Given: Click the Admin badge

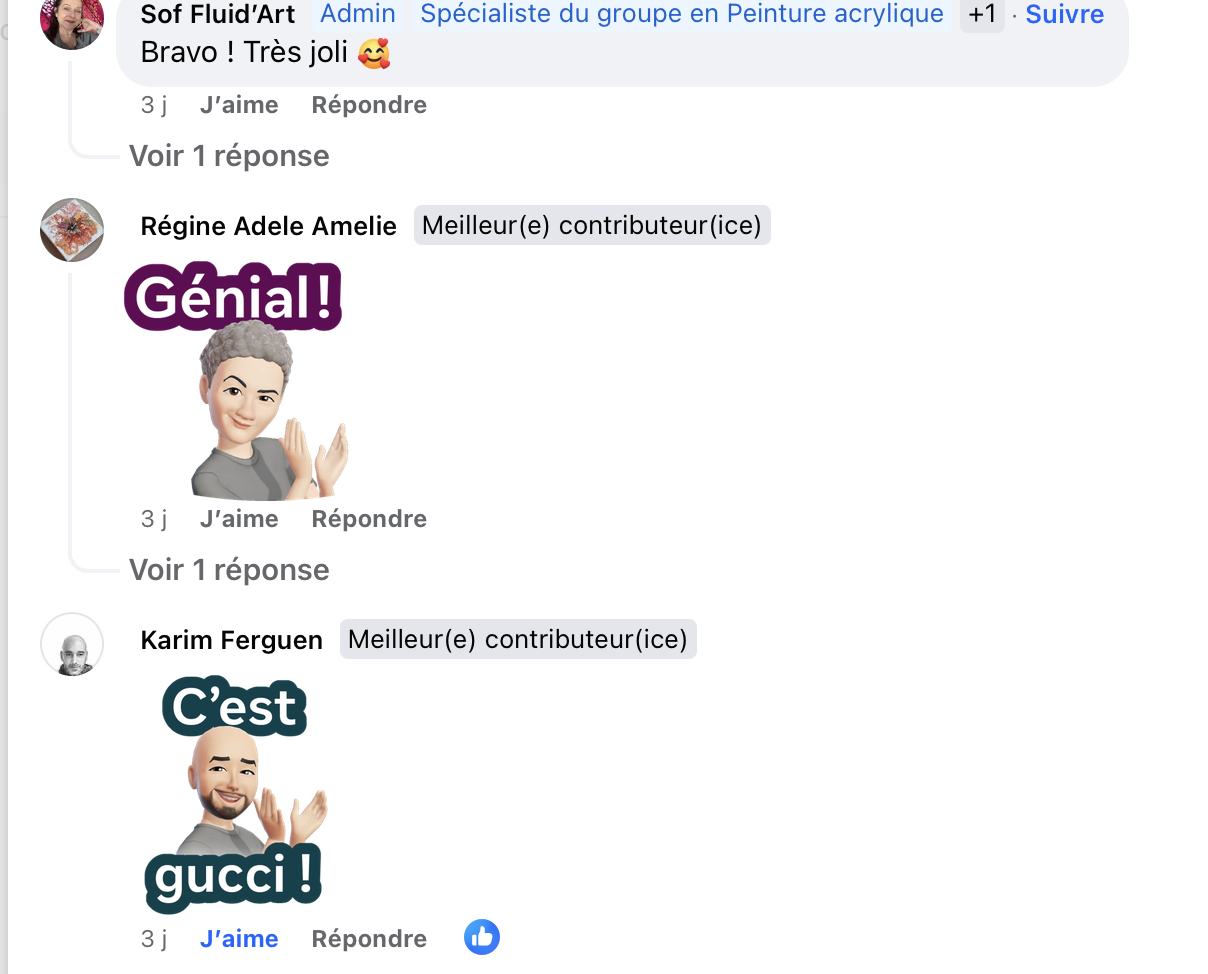Looking at the screenshot, I should [x=357, y=14].
